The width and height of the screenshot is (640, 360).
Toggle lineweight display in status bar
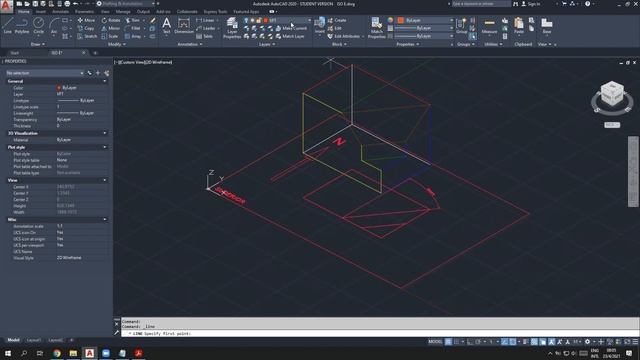(526, 342)
